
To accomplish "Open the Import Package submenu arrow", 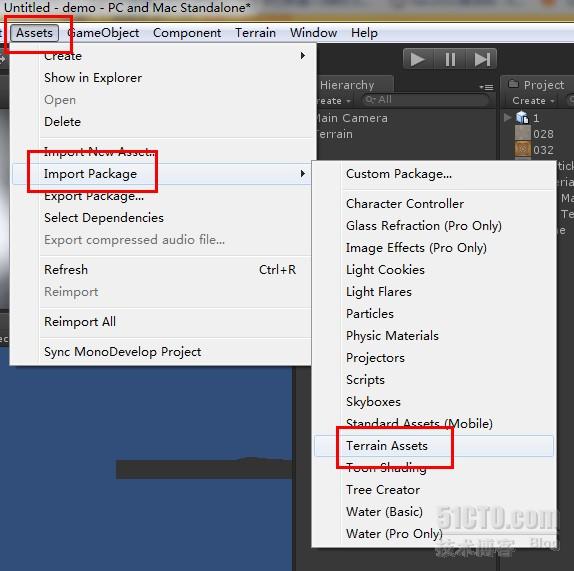I will 303,173.
